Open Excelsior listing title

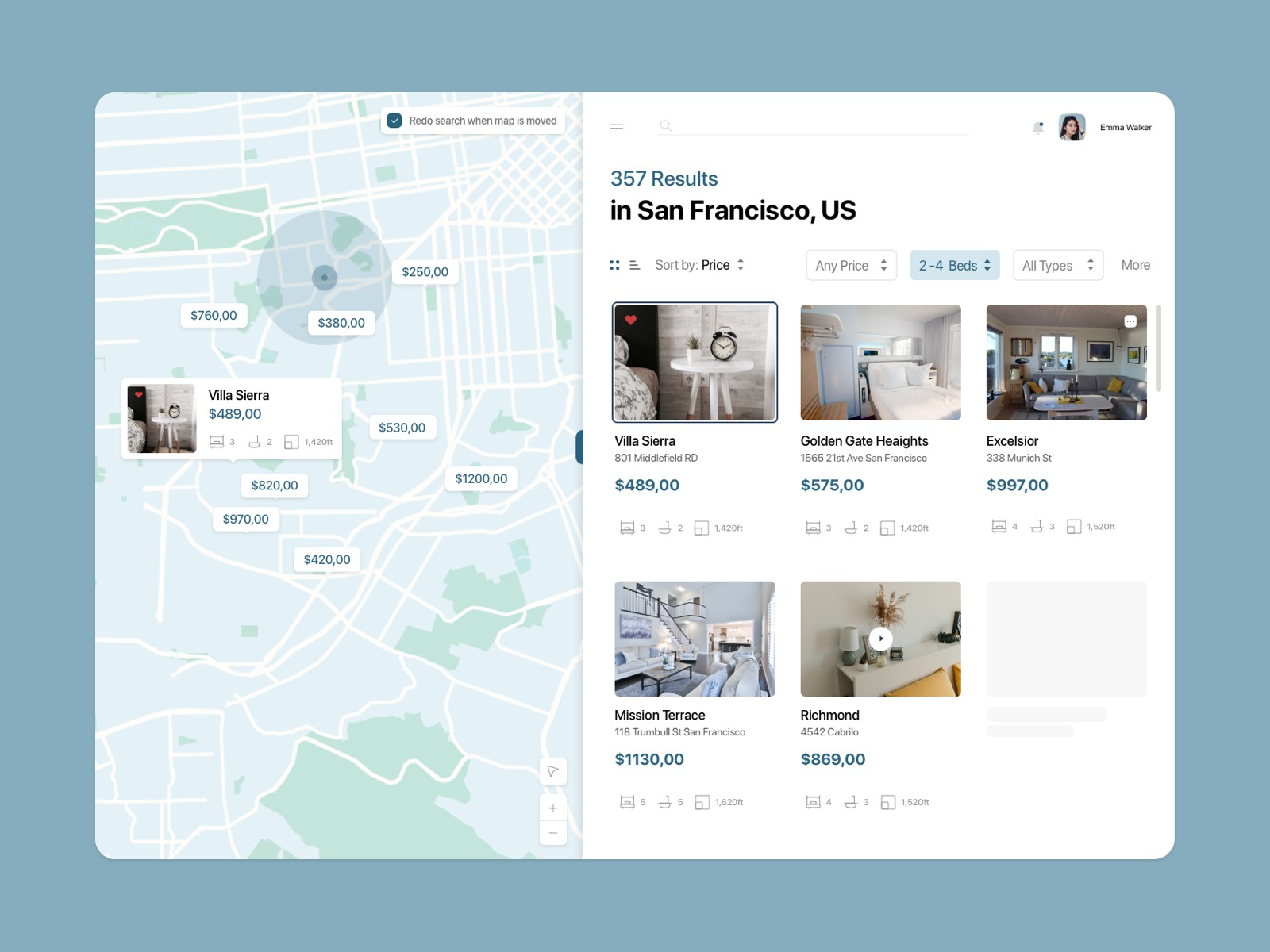coord(1012,441)
